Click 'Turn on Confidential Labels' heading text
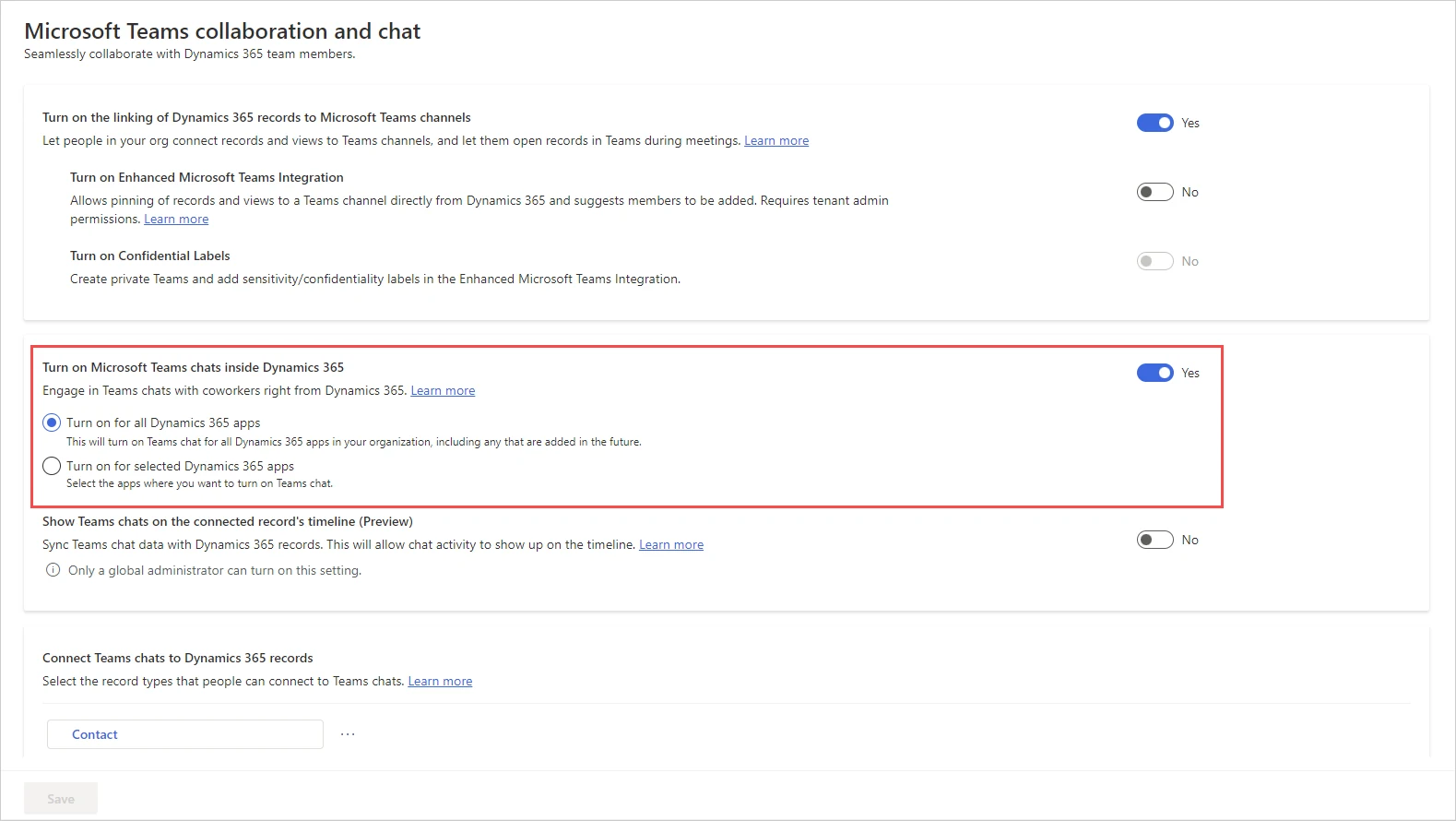 pyautogui.click(x=150, y=256)
